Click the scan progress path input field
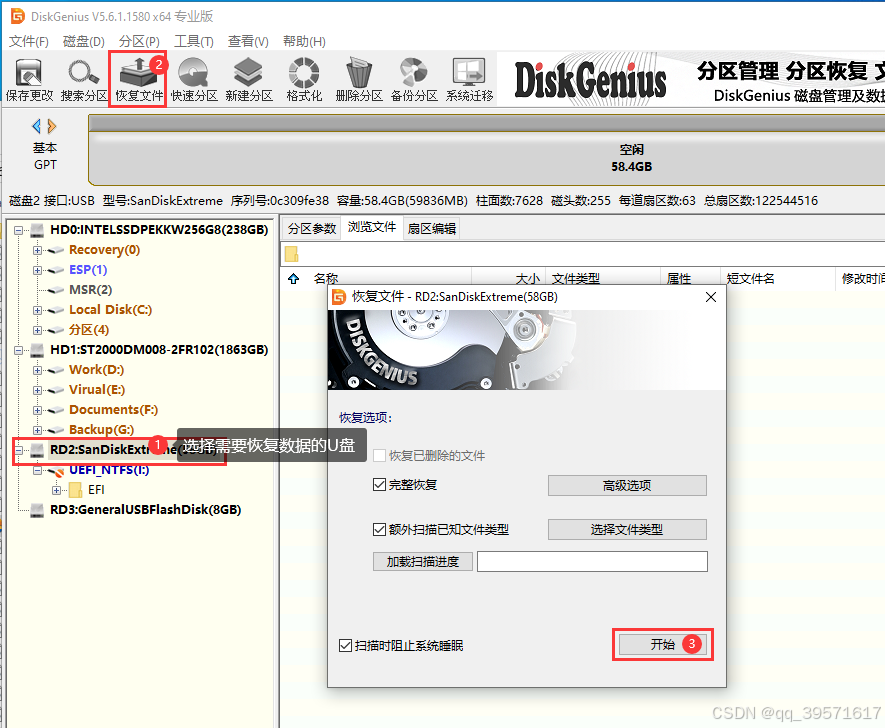This screenshot has height=728, width=885. 592,561
